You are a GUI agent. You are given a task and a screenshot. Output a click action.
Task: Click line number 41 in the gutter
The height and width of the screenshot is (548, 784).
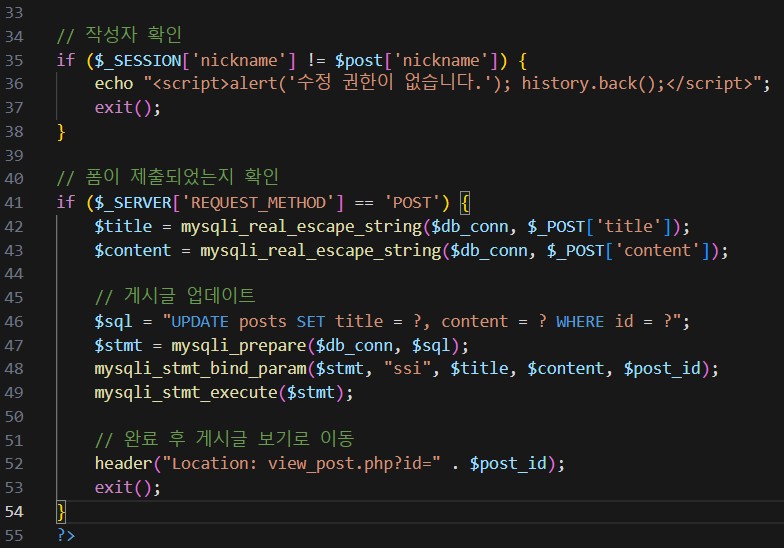[x=14, y=202]
